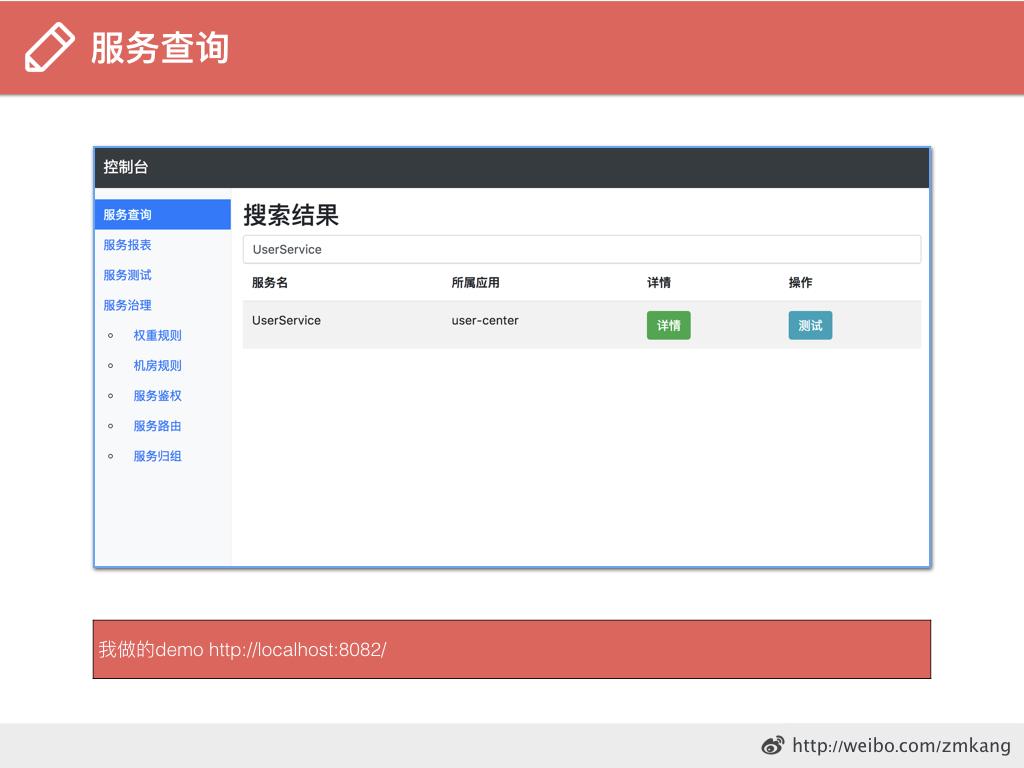The image size is (1024, 768).
Task: Click the search field containing UserService
Action: [581, 249]
